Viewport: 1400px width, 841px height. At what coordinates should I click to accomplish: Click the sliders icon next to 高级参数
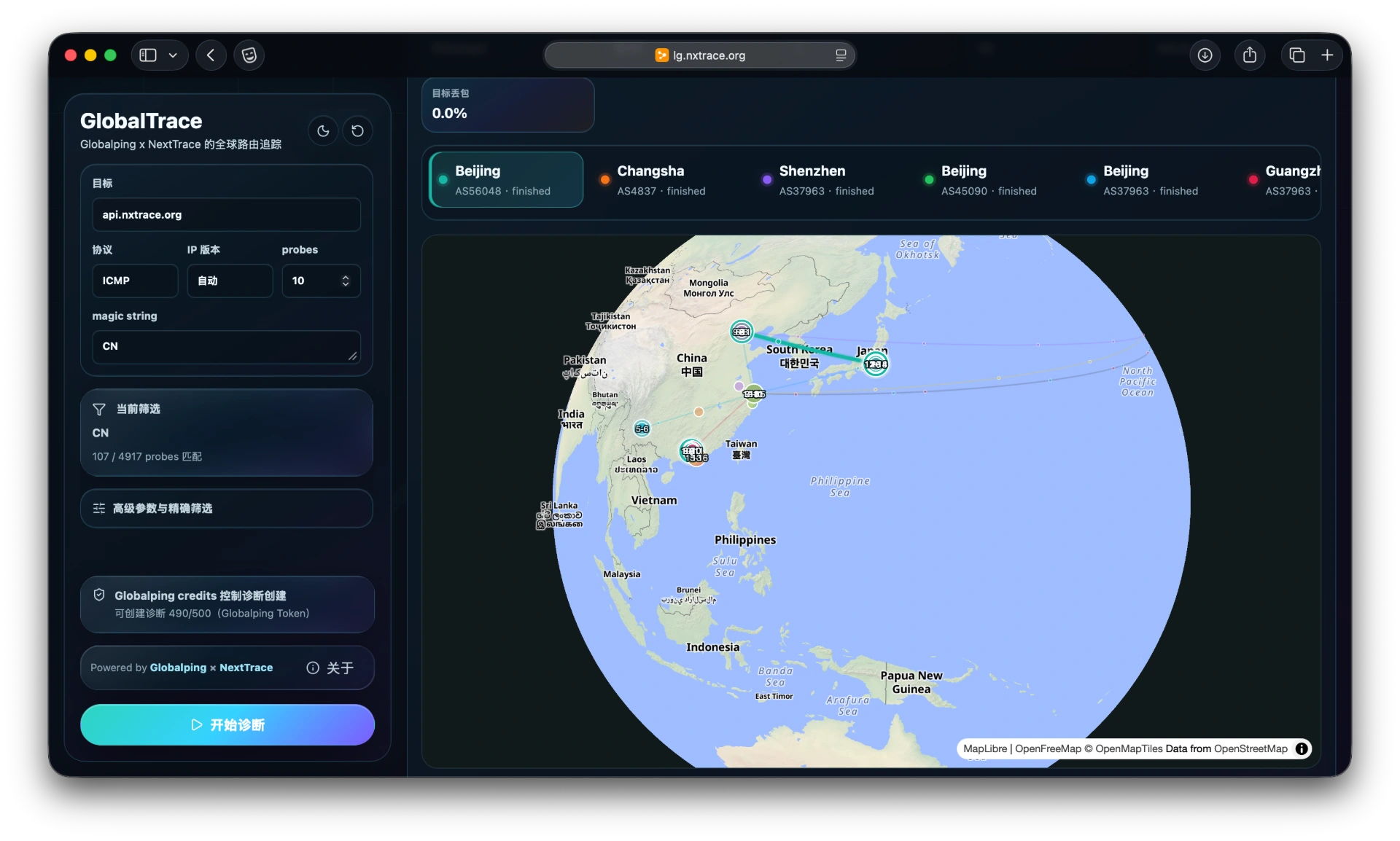[99, 509]
